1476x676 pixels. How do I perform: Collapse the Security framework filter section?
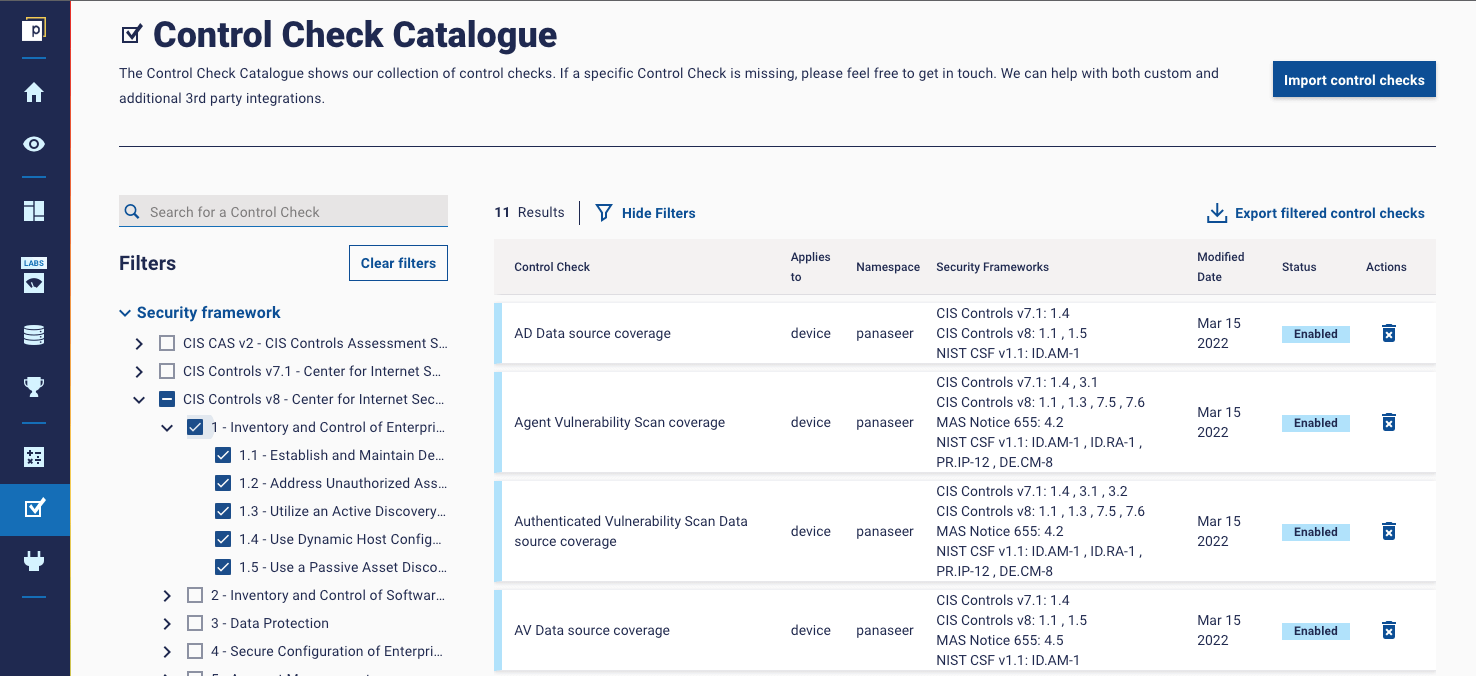pyautogui.click(x=124, y=312)
